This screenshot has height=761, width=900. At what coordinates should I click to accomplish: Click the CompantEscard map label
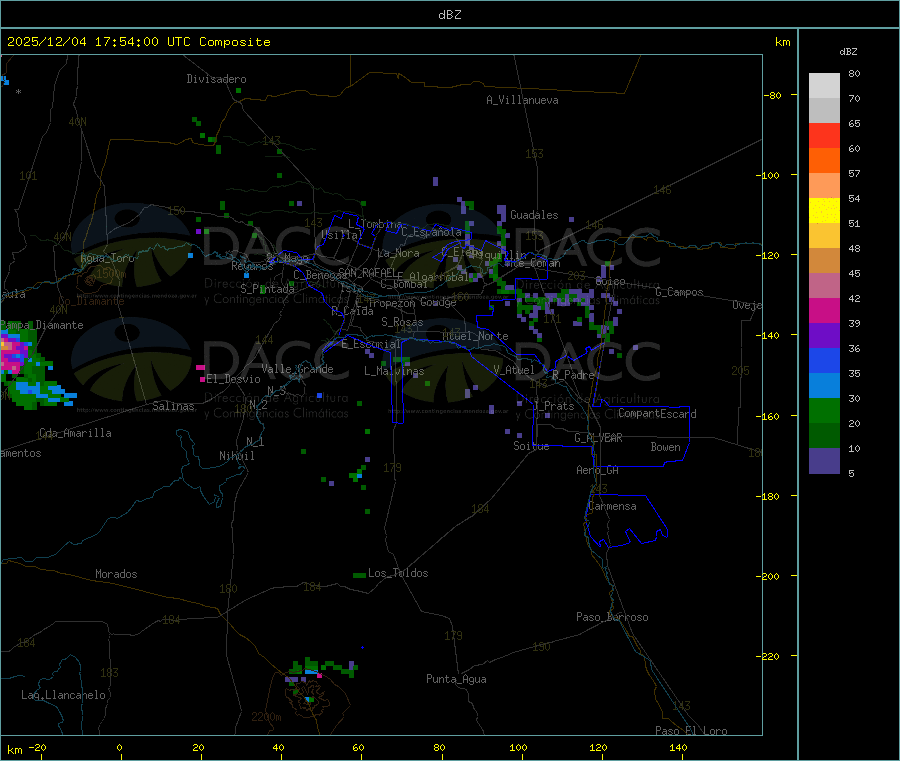[x=658, y=413]
